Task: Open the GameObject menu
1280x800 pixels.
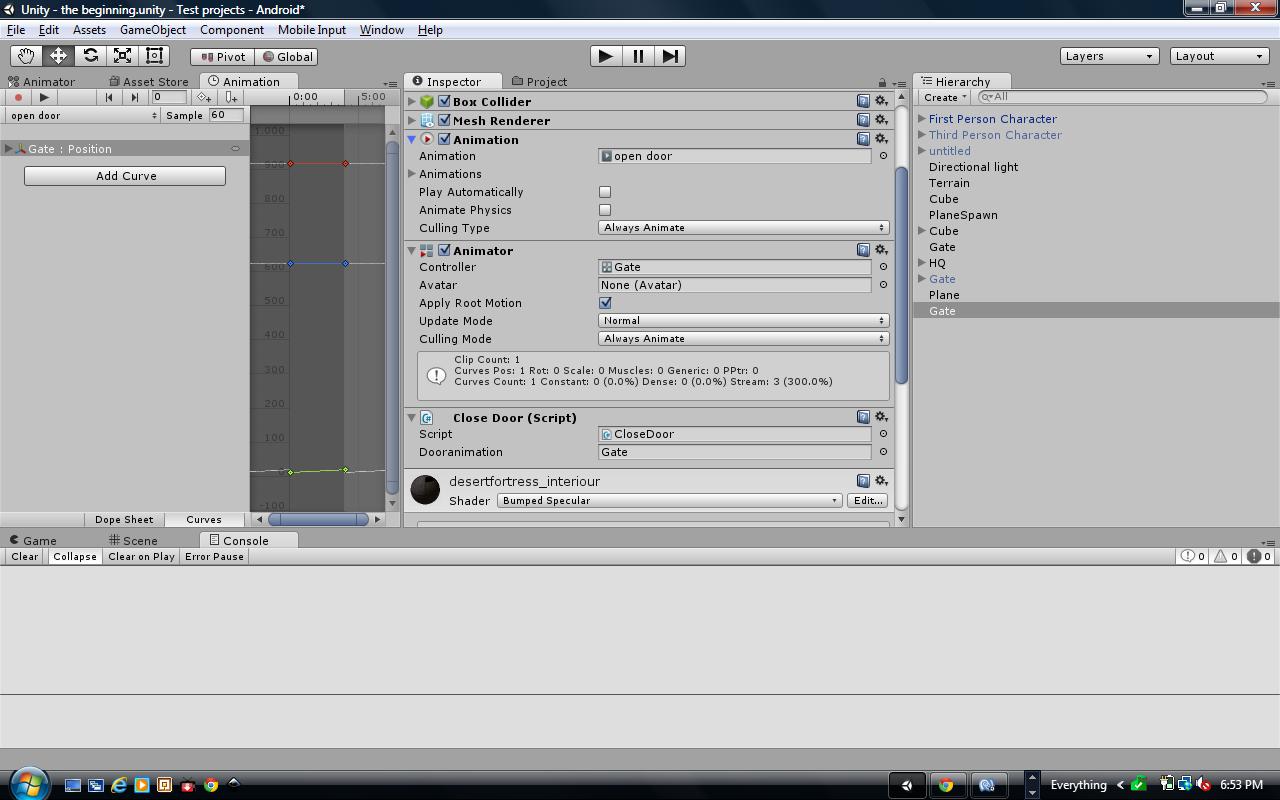Action: pos(153,30)
